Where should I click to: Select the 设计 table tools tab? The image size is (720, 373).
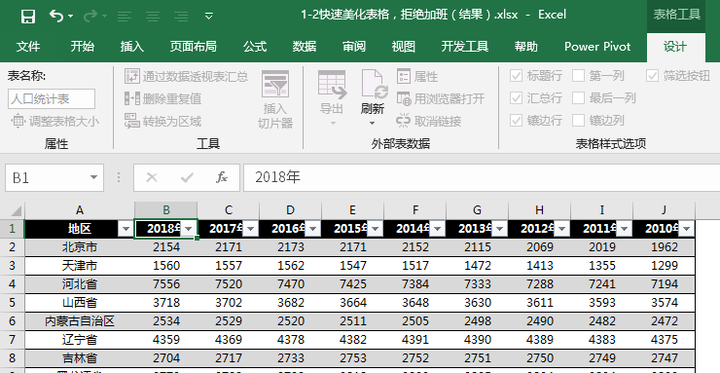tap(675, 46)
